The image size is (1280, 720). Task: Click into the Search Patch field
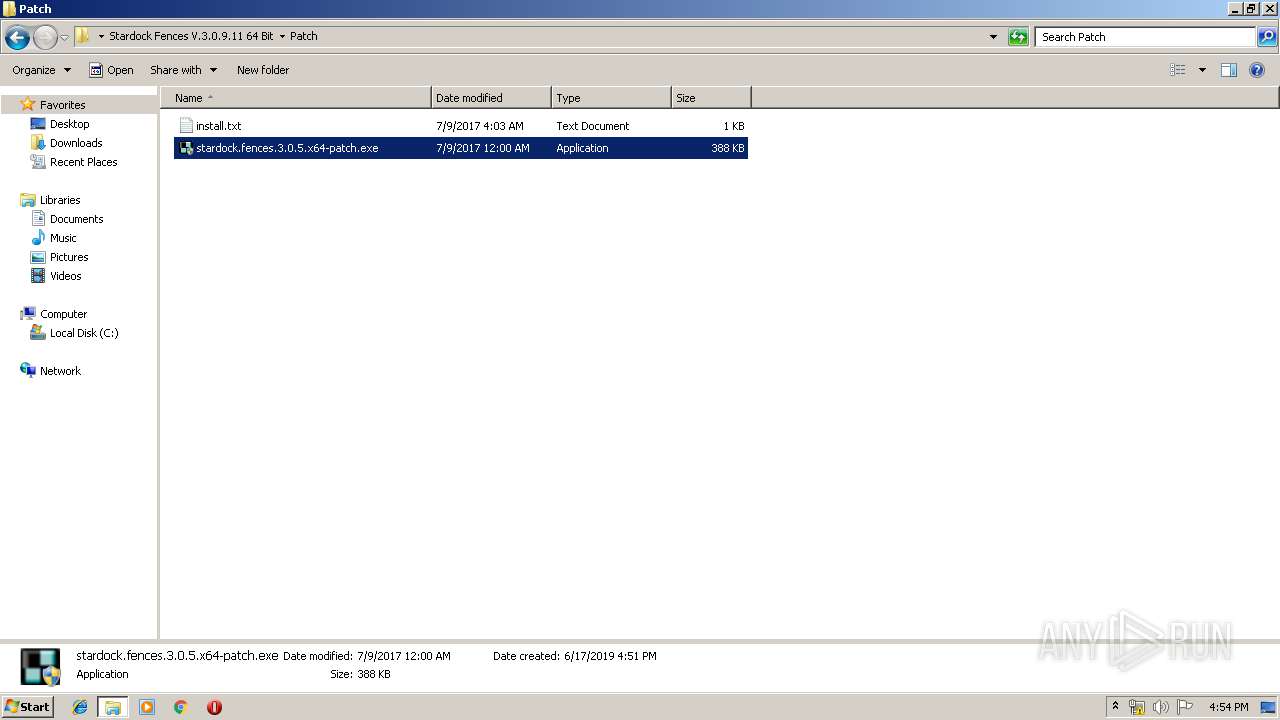pos(1145,37)
